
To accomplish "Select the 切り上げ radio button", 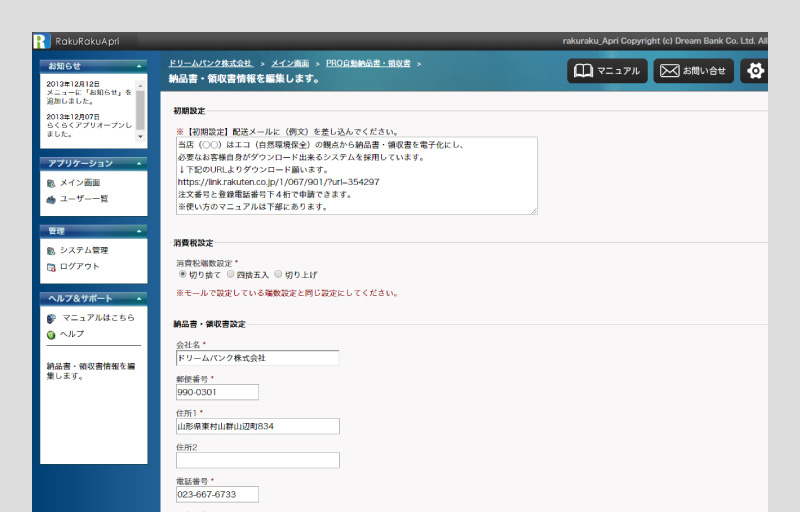I will (x=278, y=274).
